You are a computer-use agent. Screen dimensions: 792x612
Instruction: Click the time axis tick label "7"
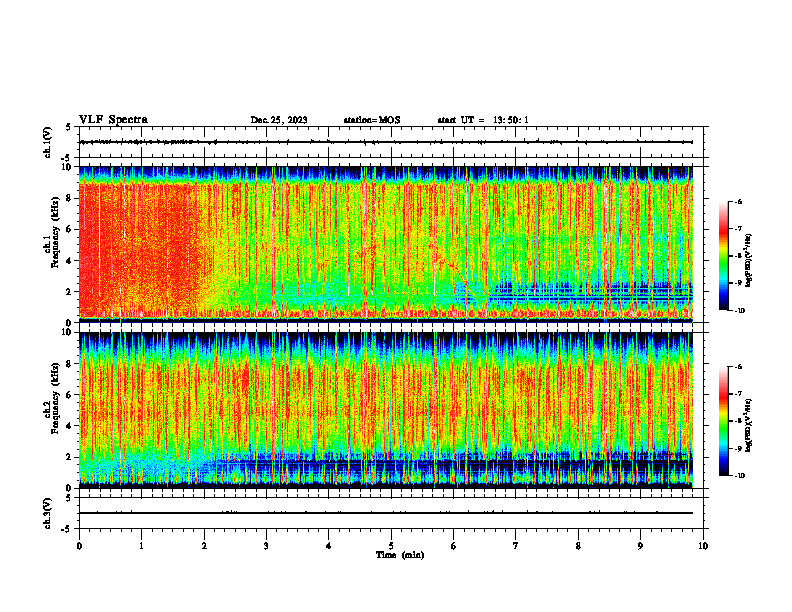point(516,546)
